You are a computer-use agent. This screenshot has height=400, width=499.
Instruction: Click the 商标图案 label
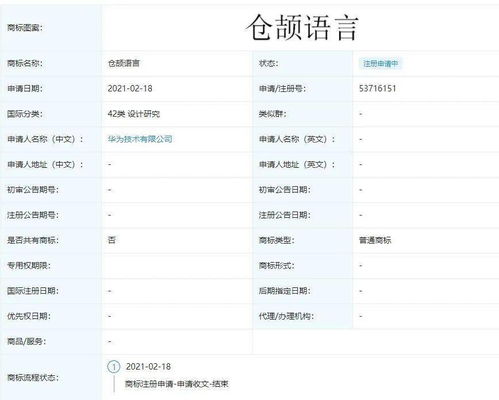(x=25, y=28)
